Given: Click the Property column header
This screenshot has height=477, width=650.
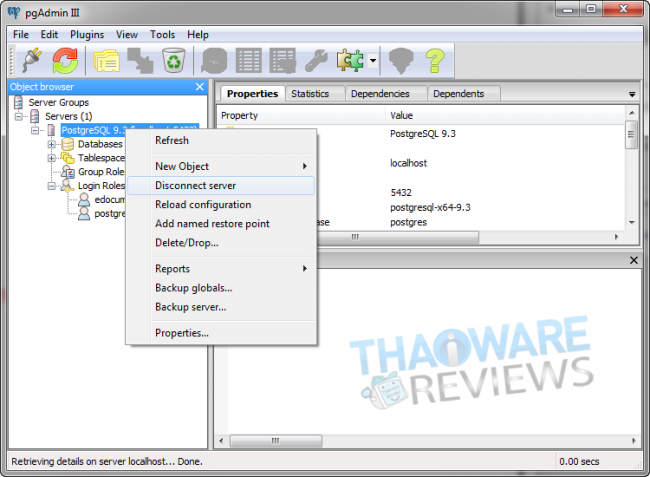Looking at the screenshot, I should point(301,116).
